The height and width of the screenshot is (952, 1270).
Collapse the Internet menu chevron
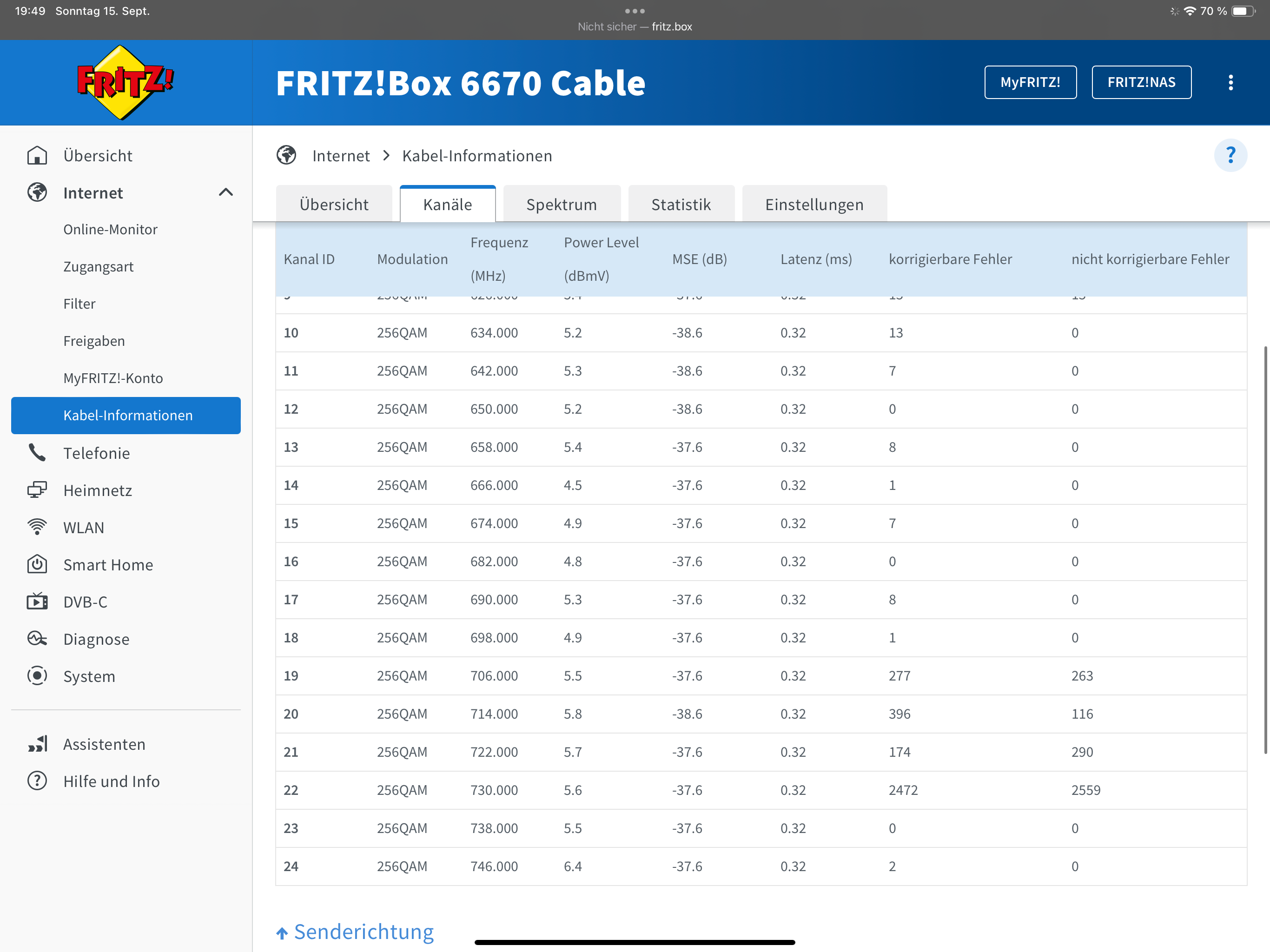[x=225, y=192]
